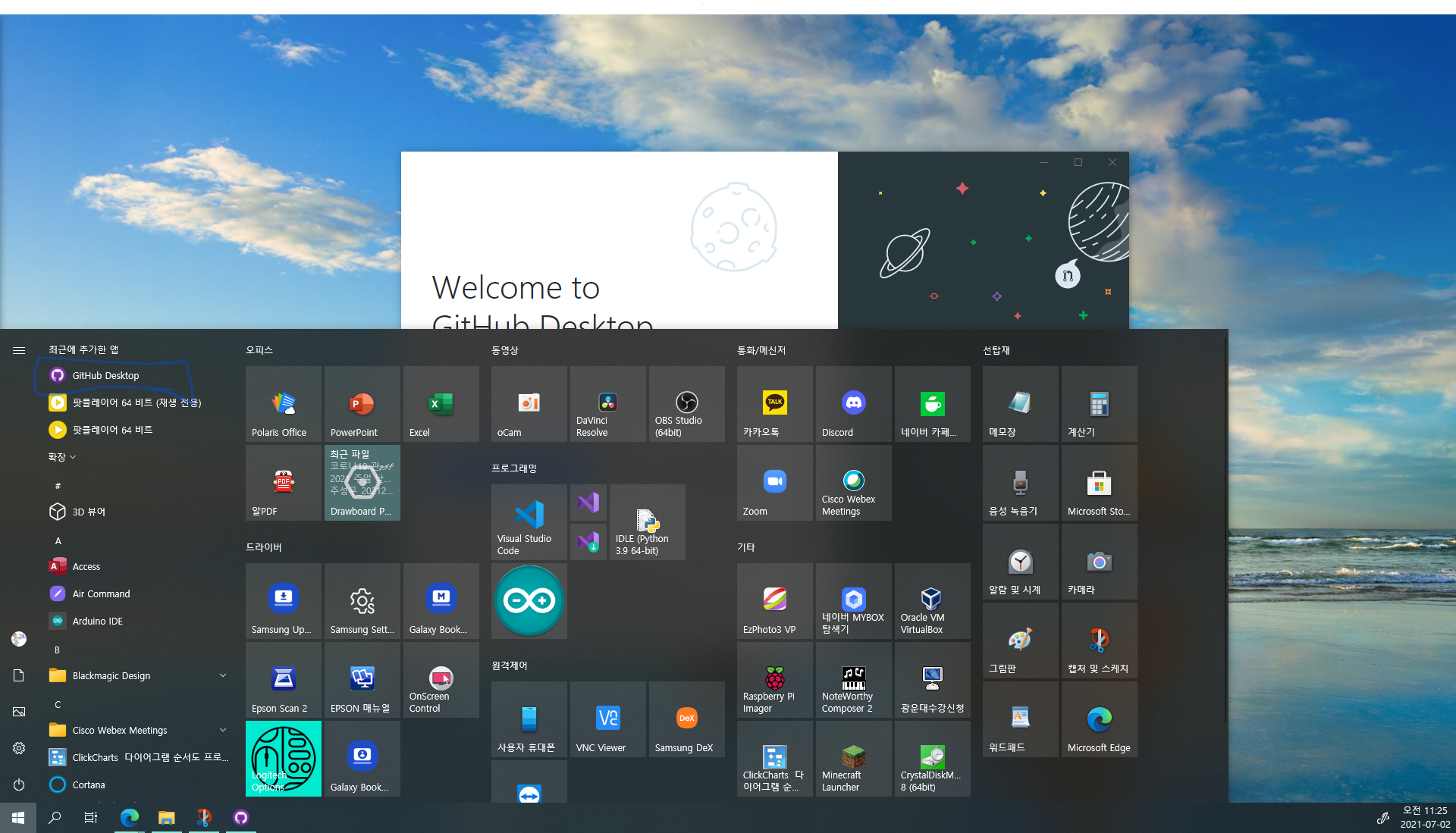The image size is (1456, 833).
Task: Open the 계산기 calculator tile
Action: pos(1100,404)
